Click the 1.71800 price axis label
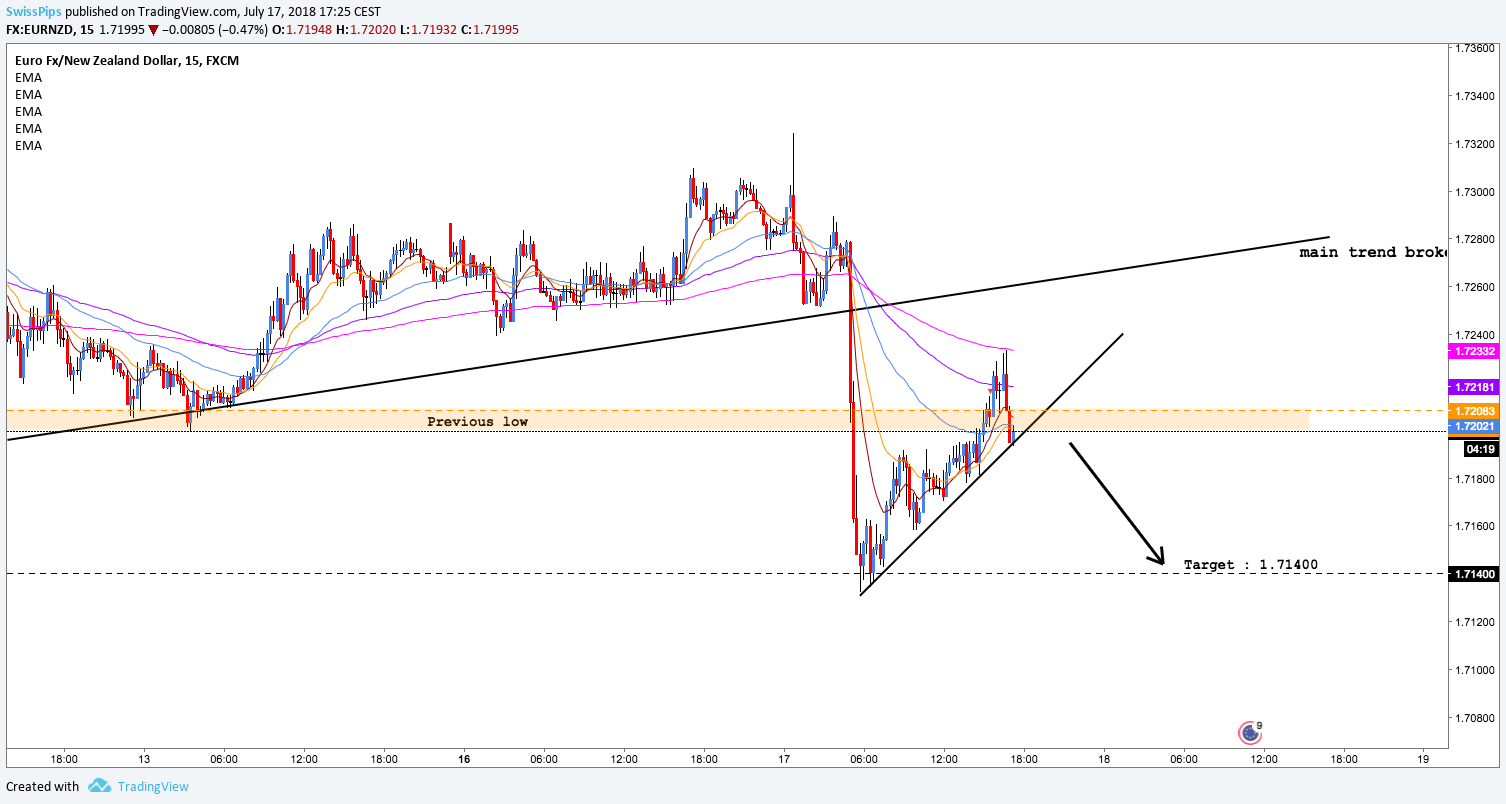This screenshot has height=804, width=1506. pos(1475,478)
